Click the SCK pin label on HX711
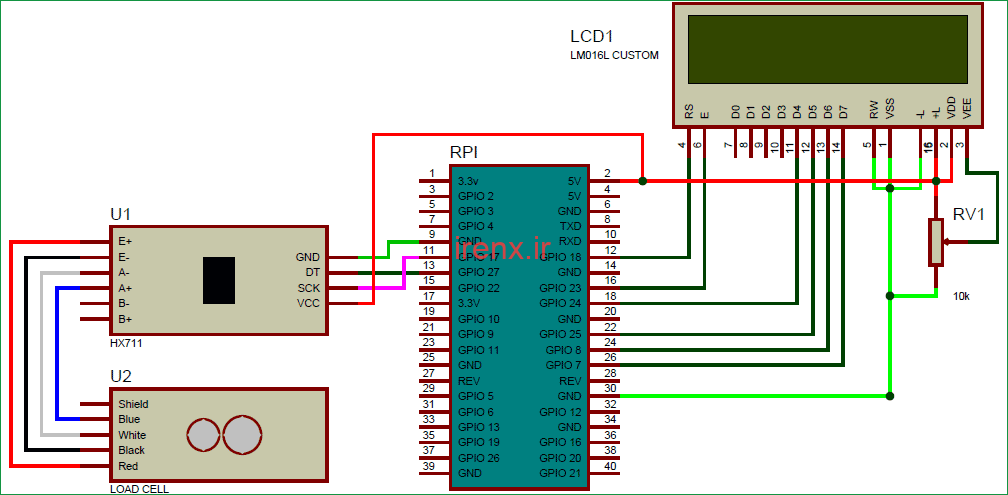The height and width of the screenshot is (495, 1008). point(308,288)
